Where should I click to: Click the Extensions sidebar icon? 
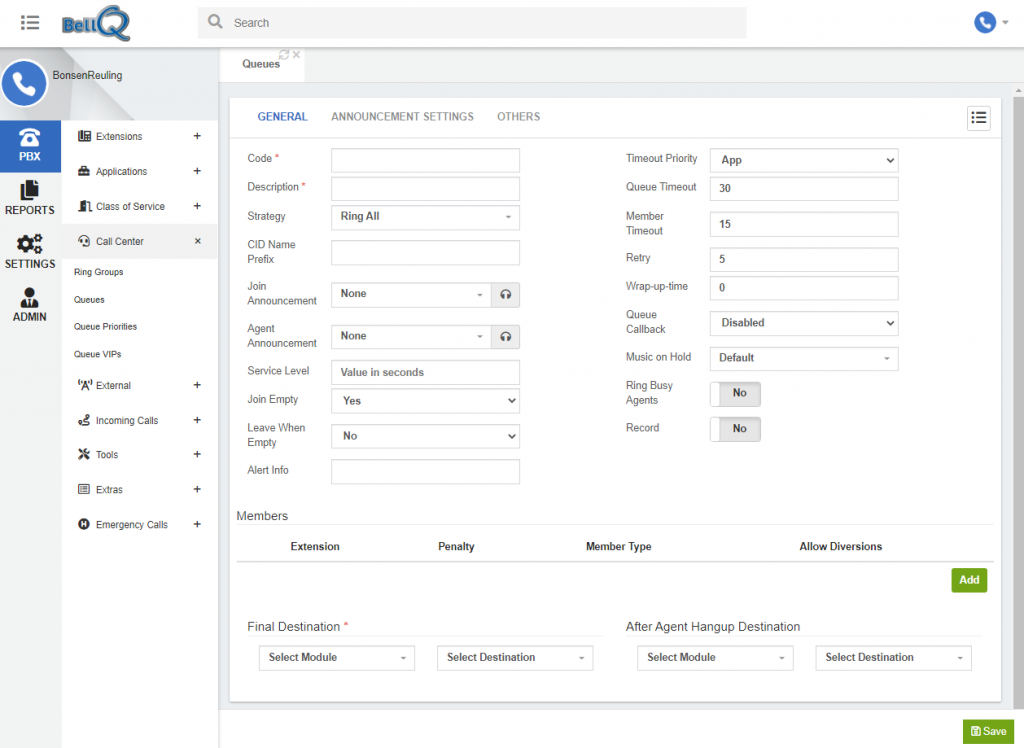84,136
